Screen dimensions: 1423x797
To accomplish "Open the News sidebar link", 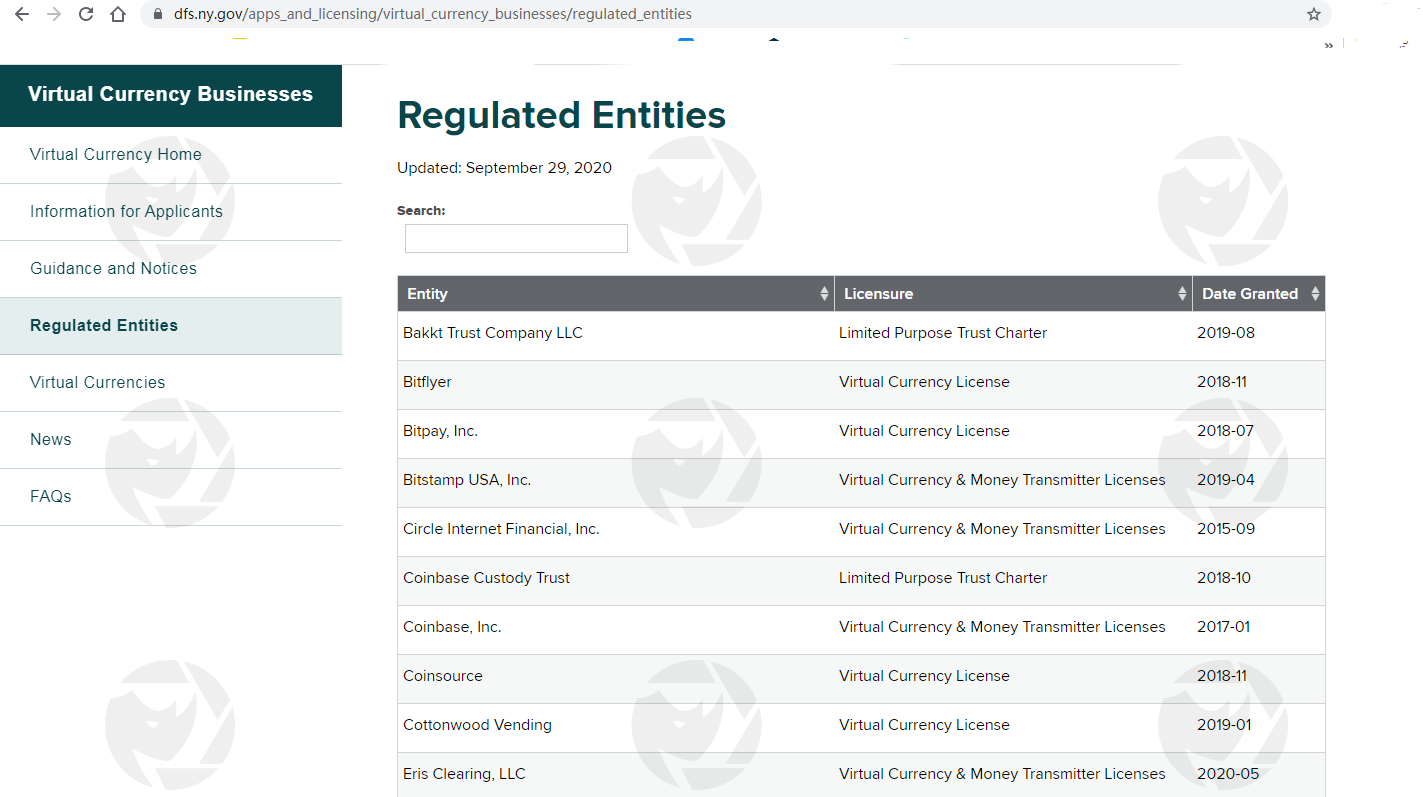I will click(x=51, y=439).
